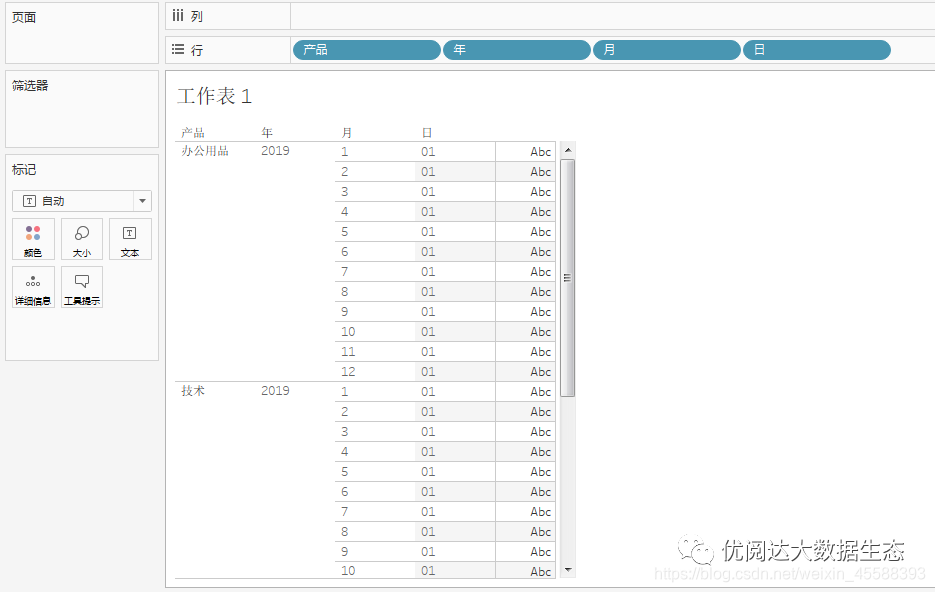
Task: Select the 日 pill on the rows shelf
Action: (x=816, y=50)
